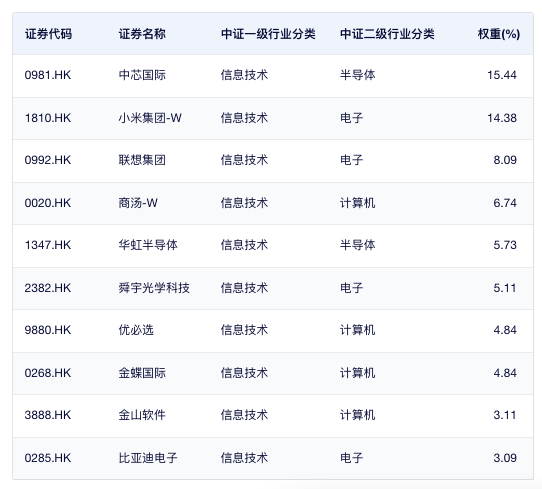Click 信息技术 in the 金蝶国际 row

244,373
